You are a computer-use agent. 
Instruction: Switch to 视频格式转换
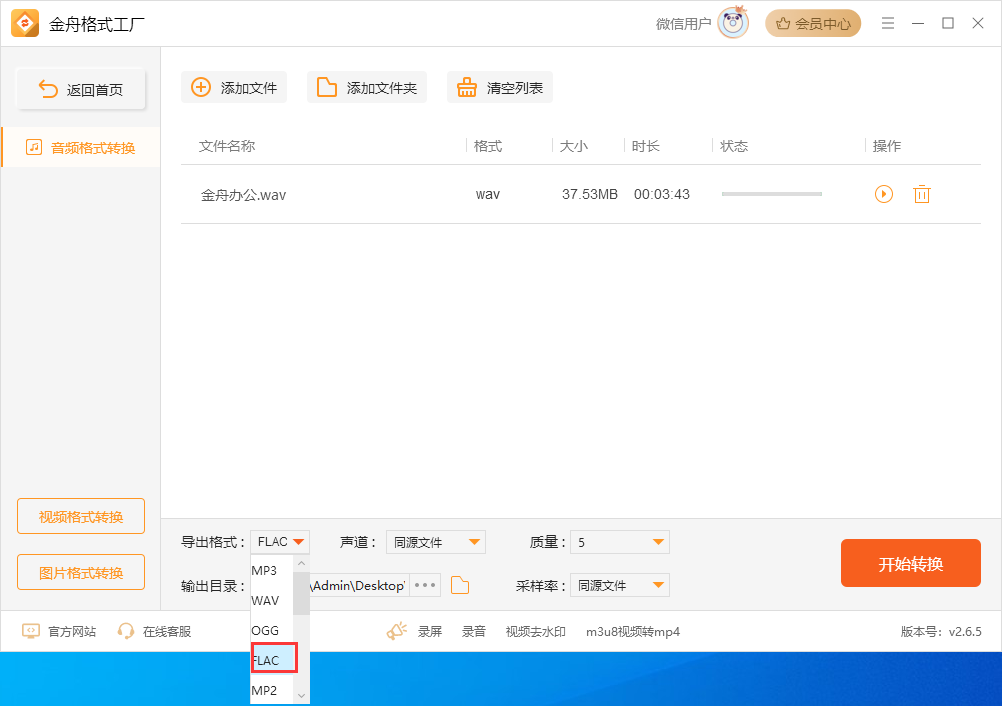coord(81,516)
